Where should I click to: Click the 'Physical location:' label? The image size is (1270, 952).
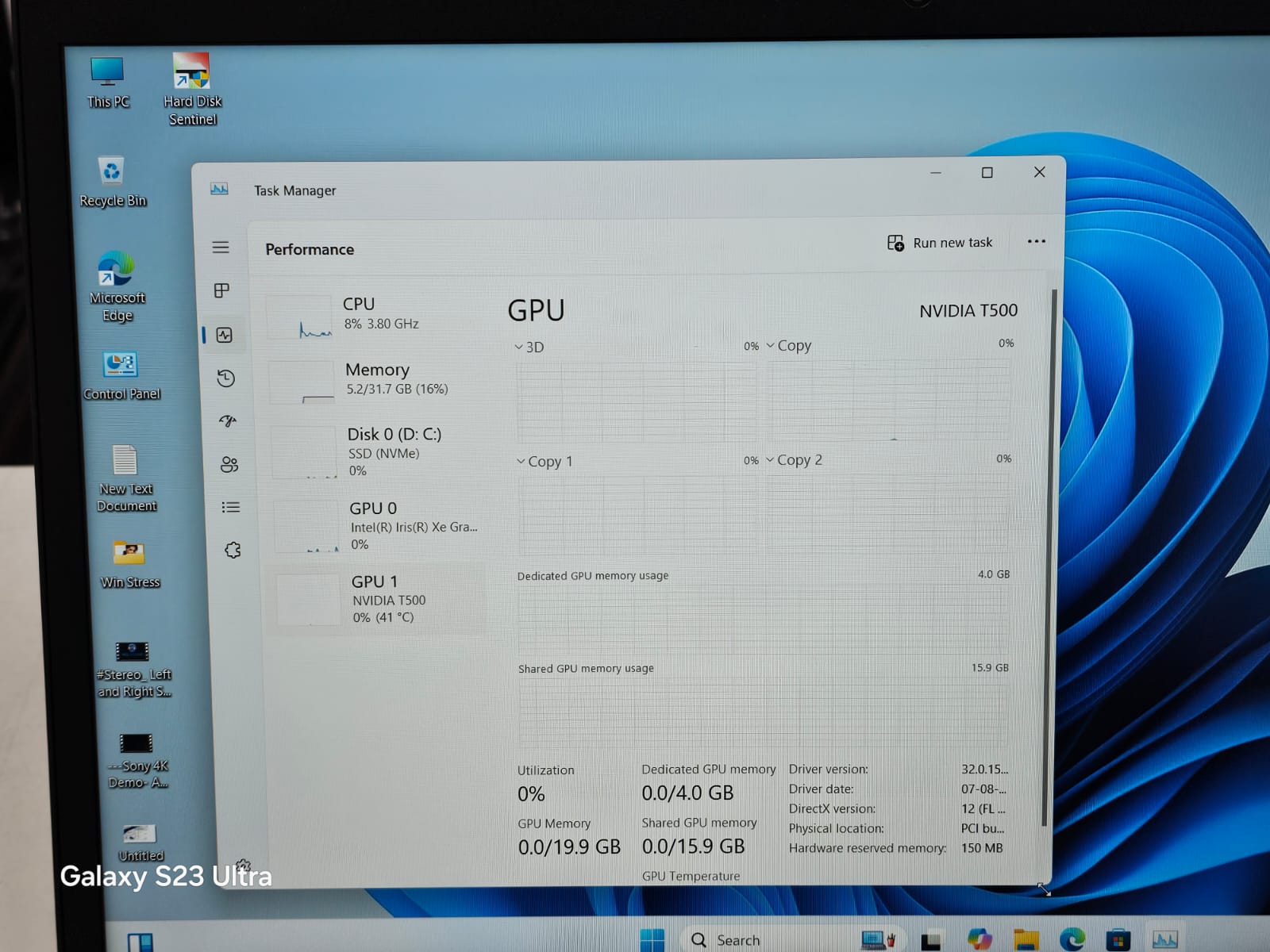coord(836,828)
